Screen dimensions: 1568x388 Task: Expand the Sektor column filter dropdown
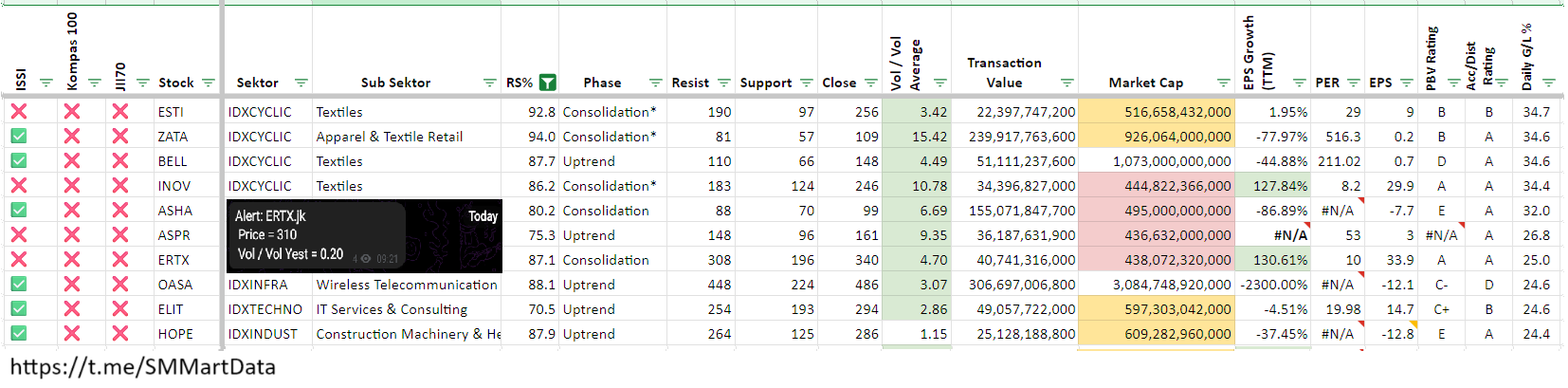(x=301, y=83)
